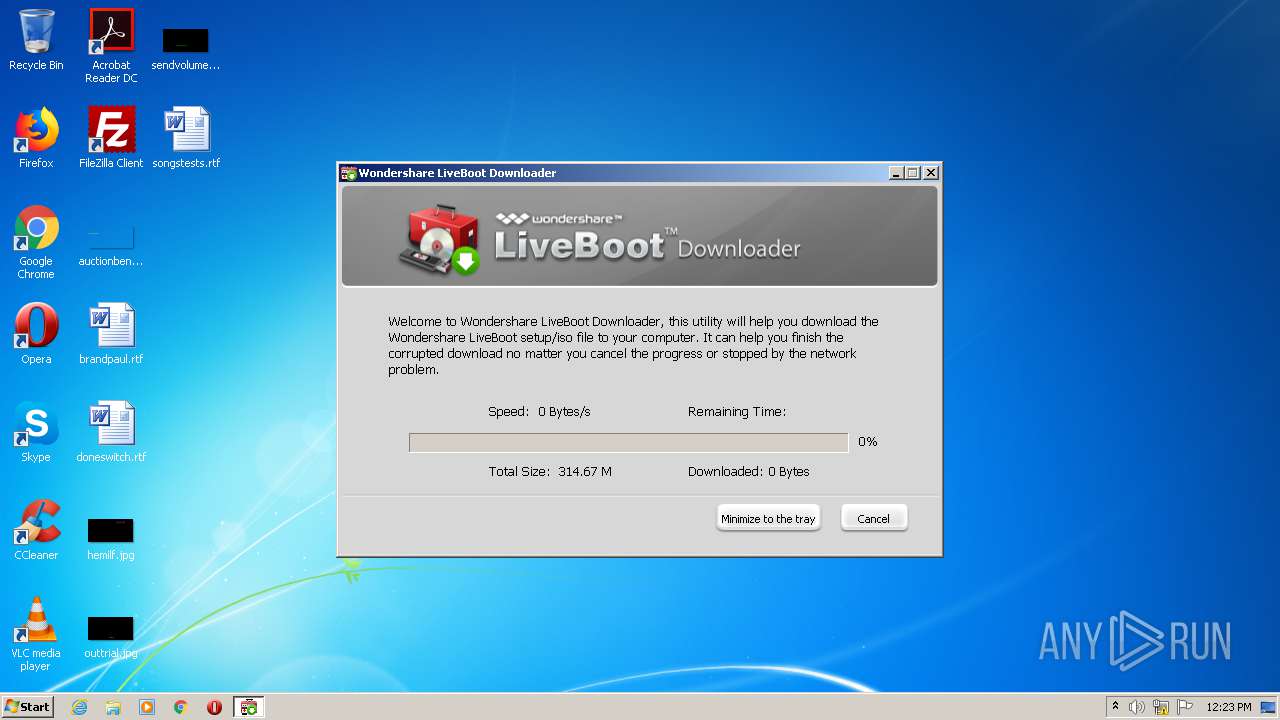Open the Recycle Bin desktop icon
The image size is (1280, 720).
pyautogui.click(x=36, y=40)
